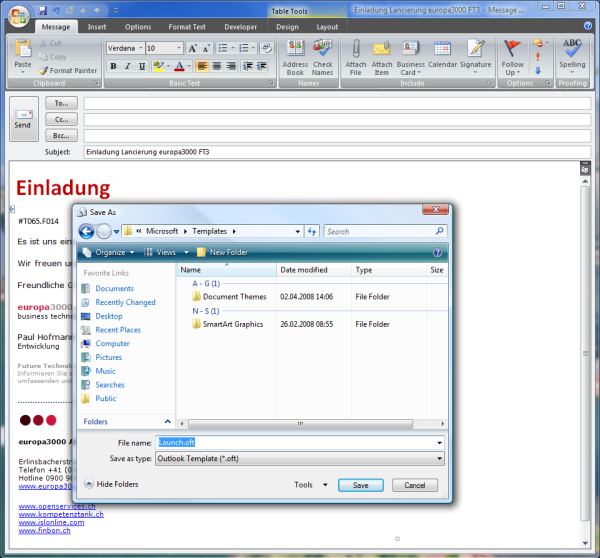Shrink the font size

[207, 48]
